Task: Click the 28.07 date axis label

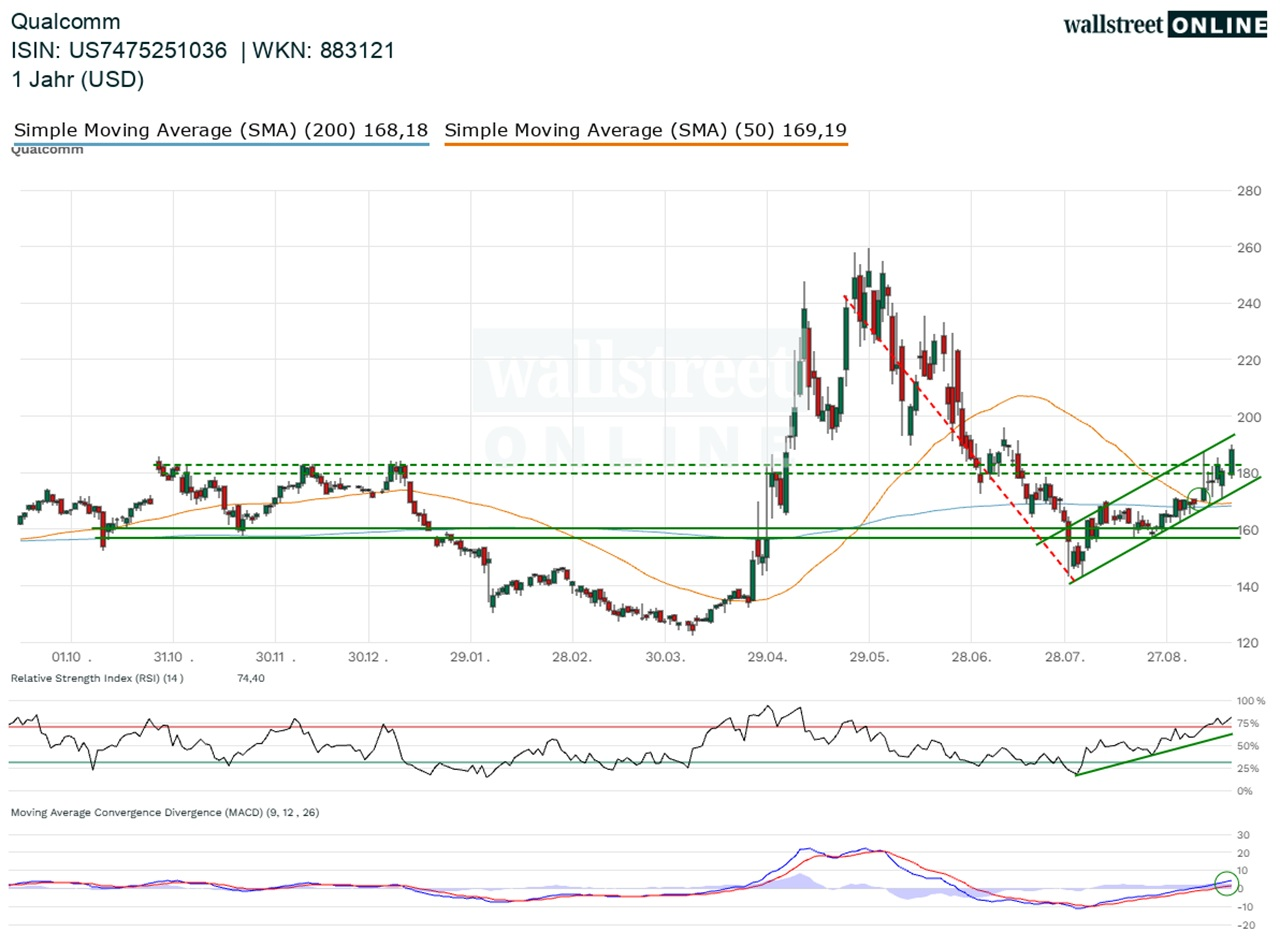Action: click(x=1066, y=656)
